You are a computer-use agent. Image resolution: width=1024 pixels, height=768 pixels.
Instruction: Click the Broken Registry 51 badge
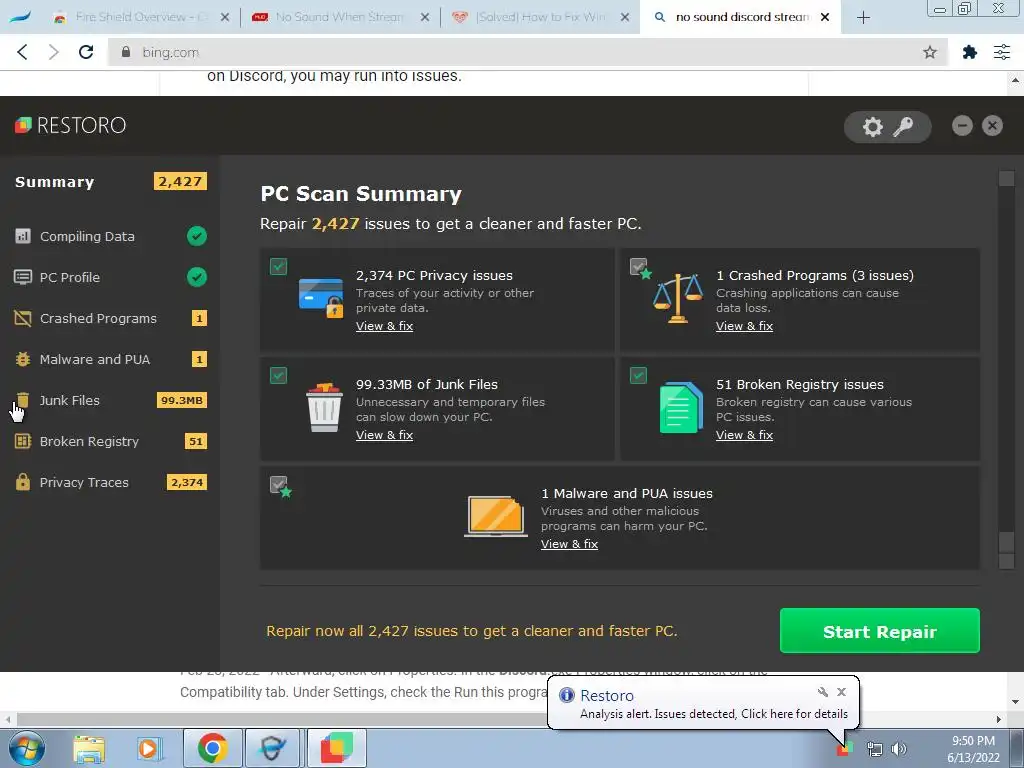tap(196, 441)
